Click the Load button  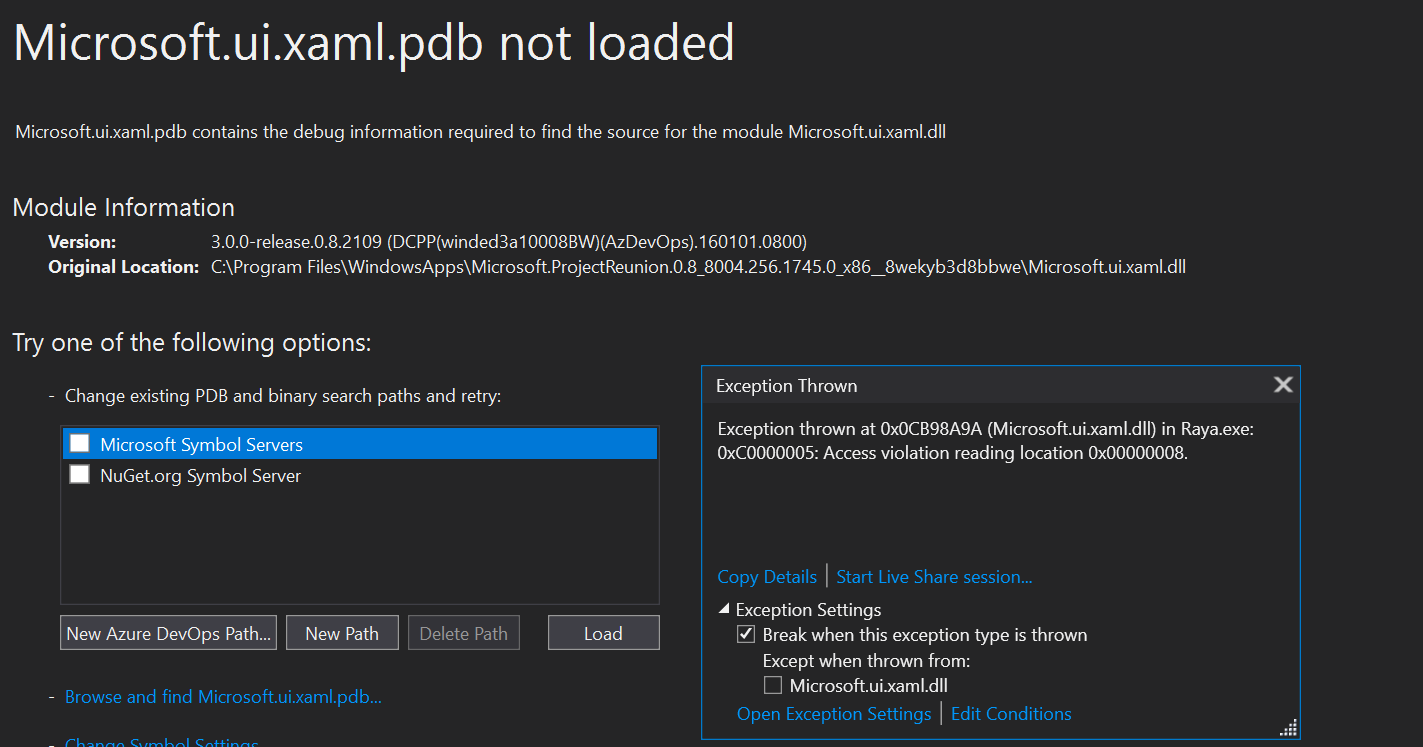(x=603, y=633)
